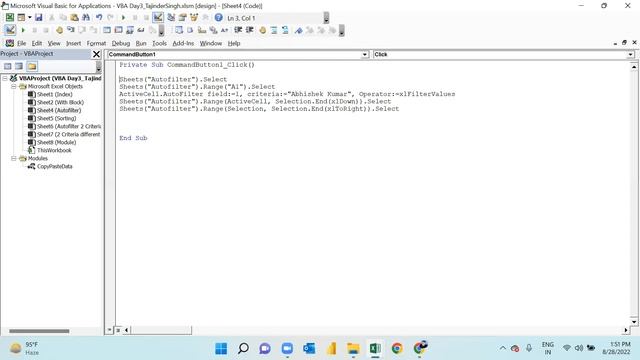Screen dimensions: 640x360
Task: Click the View Microsoft Excel icon
Action: pyautogui.click(x=9, y=18)
